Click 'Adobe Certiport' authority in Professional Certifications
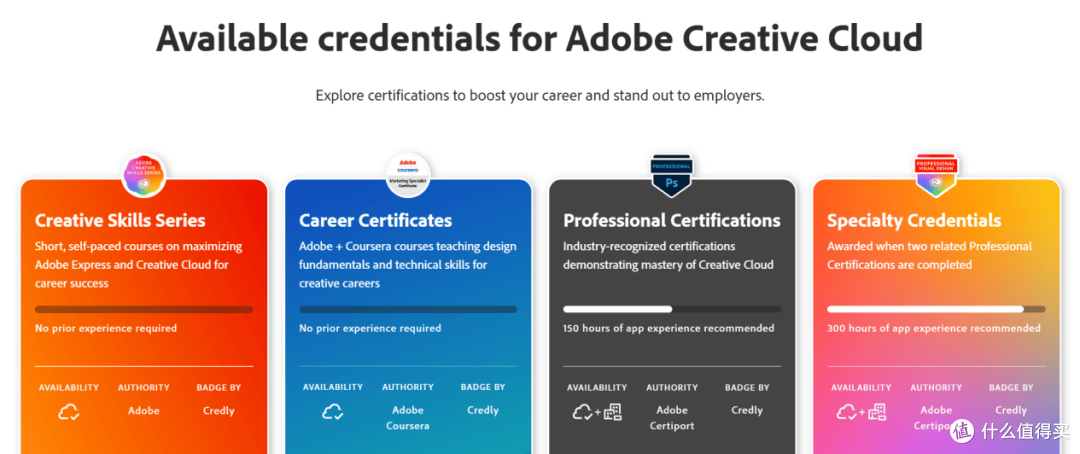The image size is (1080, 454). (672, 417)
